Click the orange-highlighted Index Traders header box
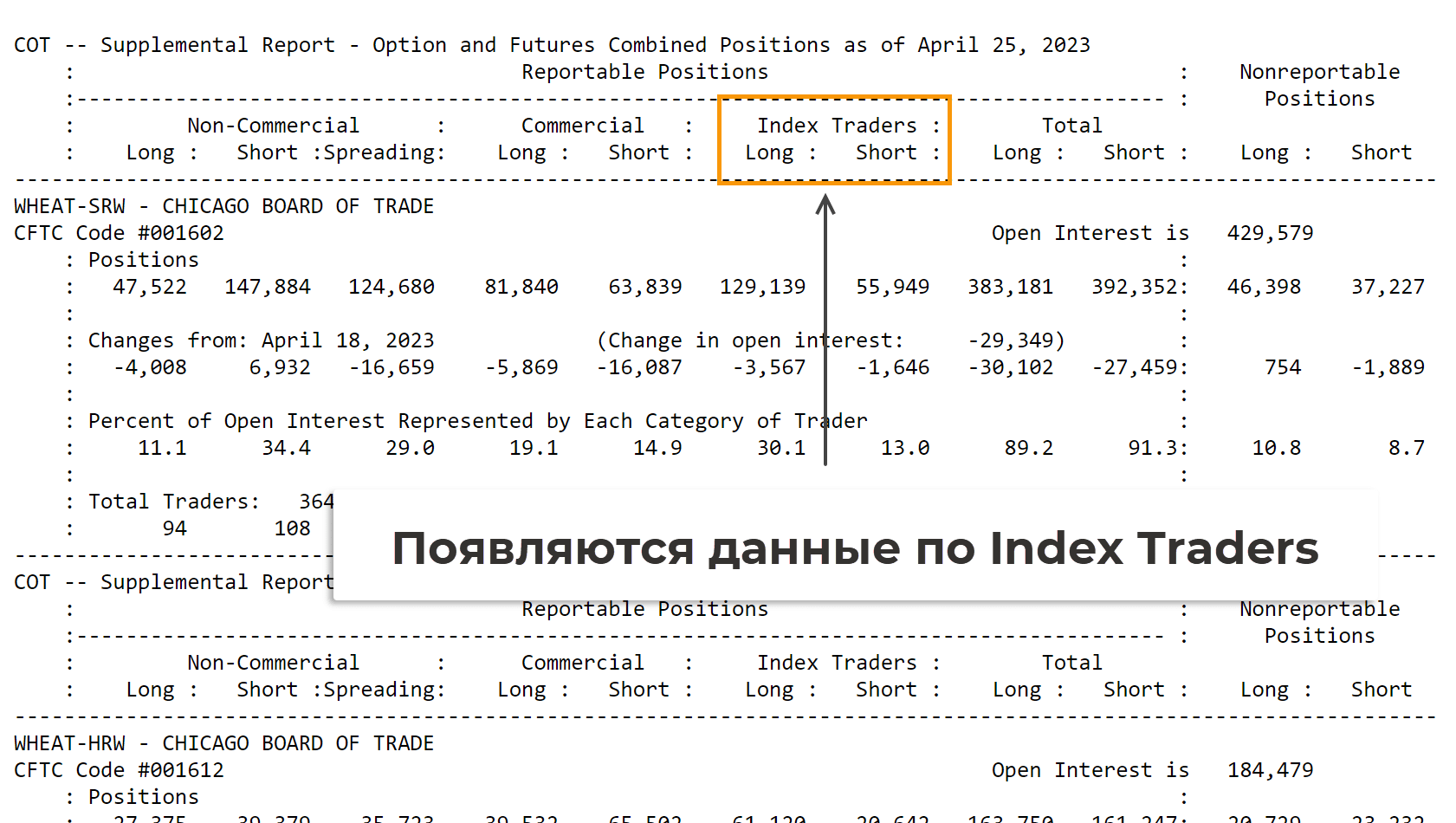 coord(833,139)
